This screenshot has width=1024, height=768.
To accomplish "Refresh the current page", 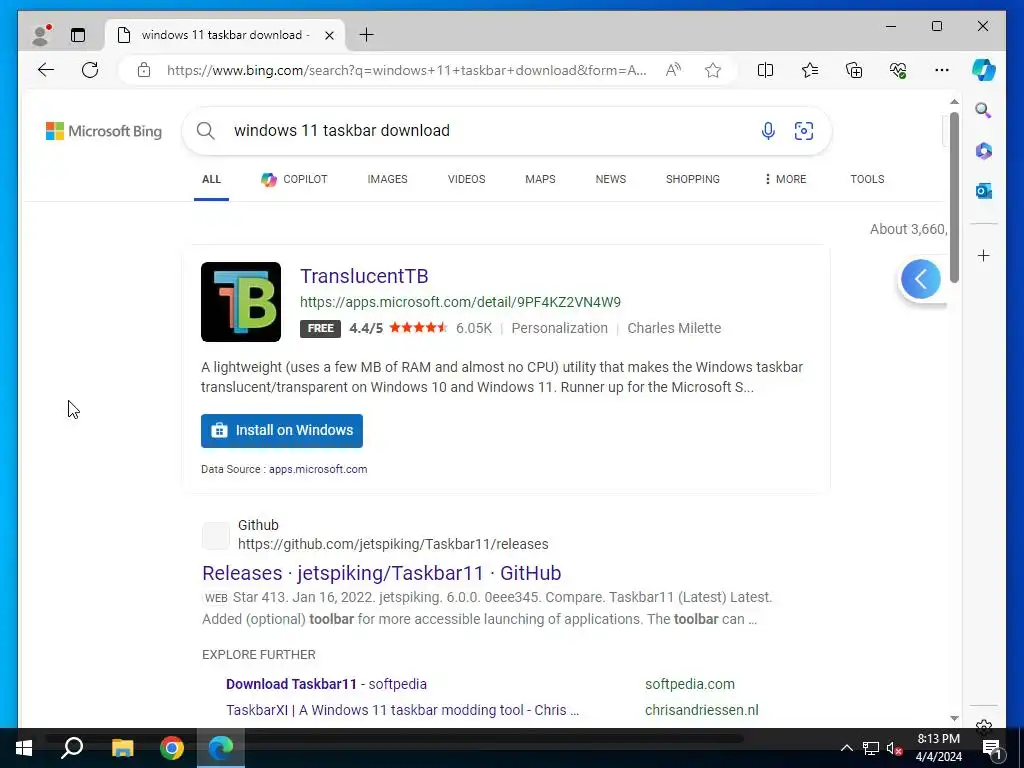I will pos(90,70).
